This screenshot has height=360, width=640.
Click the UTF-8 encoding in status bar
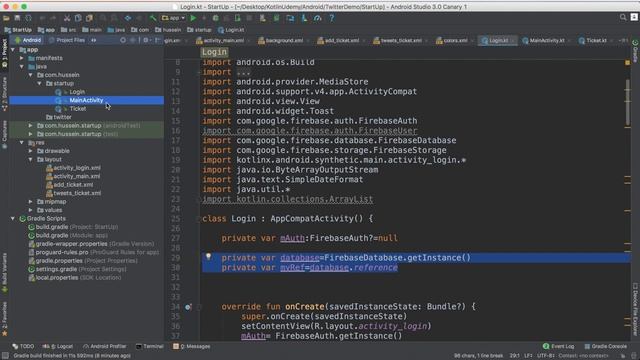pyautogui.click(x=546, y=356)
